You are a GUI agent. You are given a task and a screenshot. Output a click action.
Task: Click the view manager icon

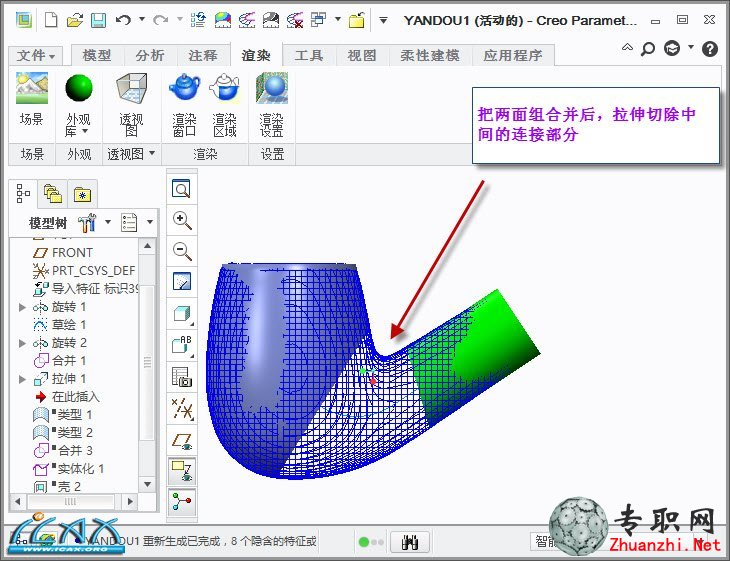182,377
